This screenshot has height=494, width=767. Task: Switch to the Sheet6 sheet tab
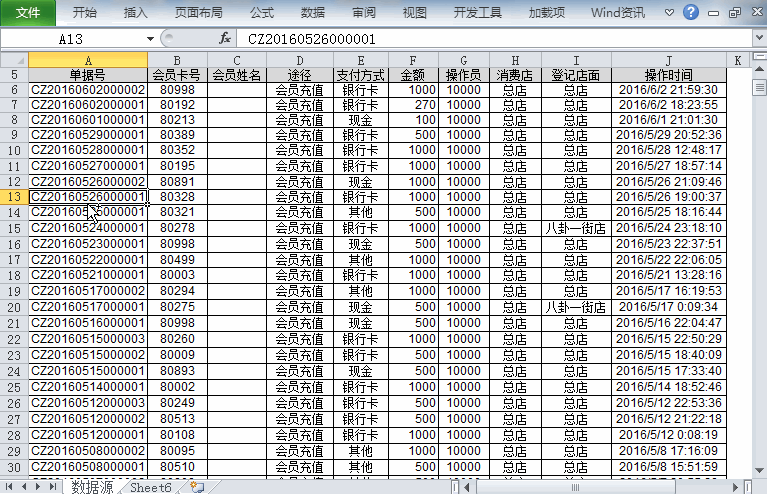coord(151,487)
